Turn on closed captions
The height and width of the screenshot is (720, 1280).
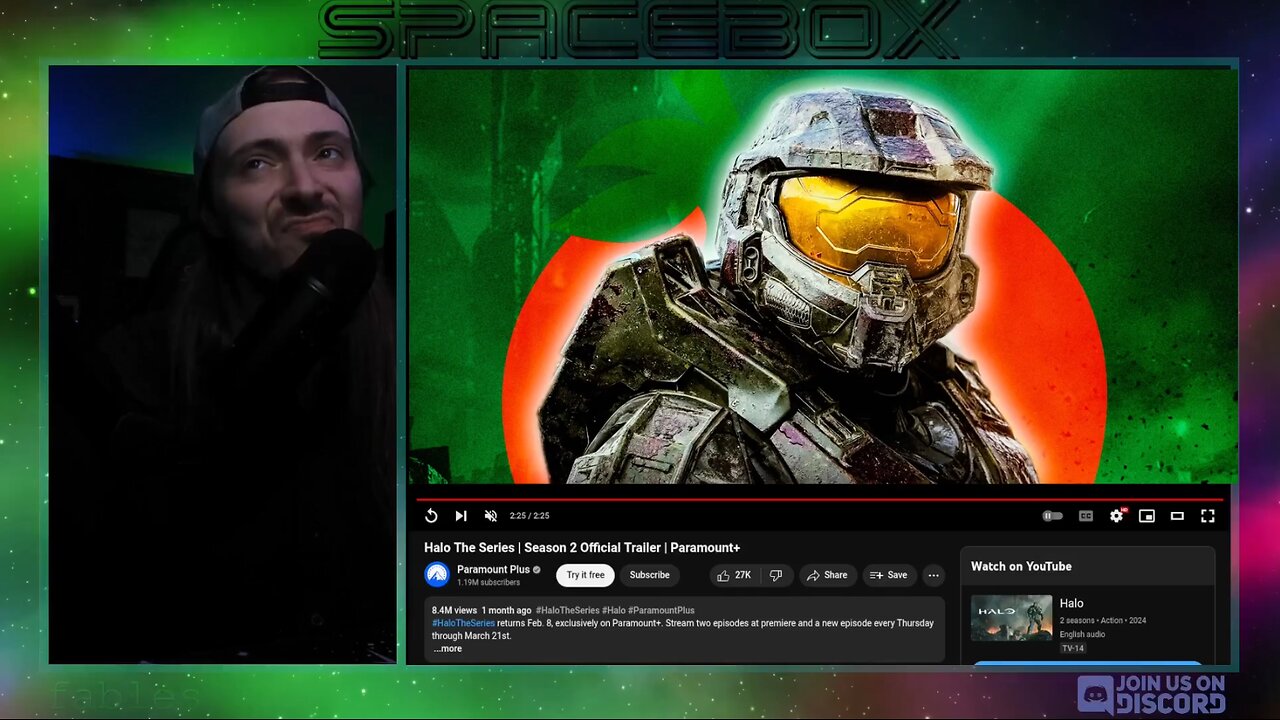pyautogui.click(x=1085, y=516)
